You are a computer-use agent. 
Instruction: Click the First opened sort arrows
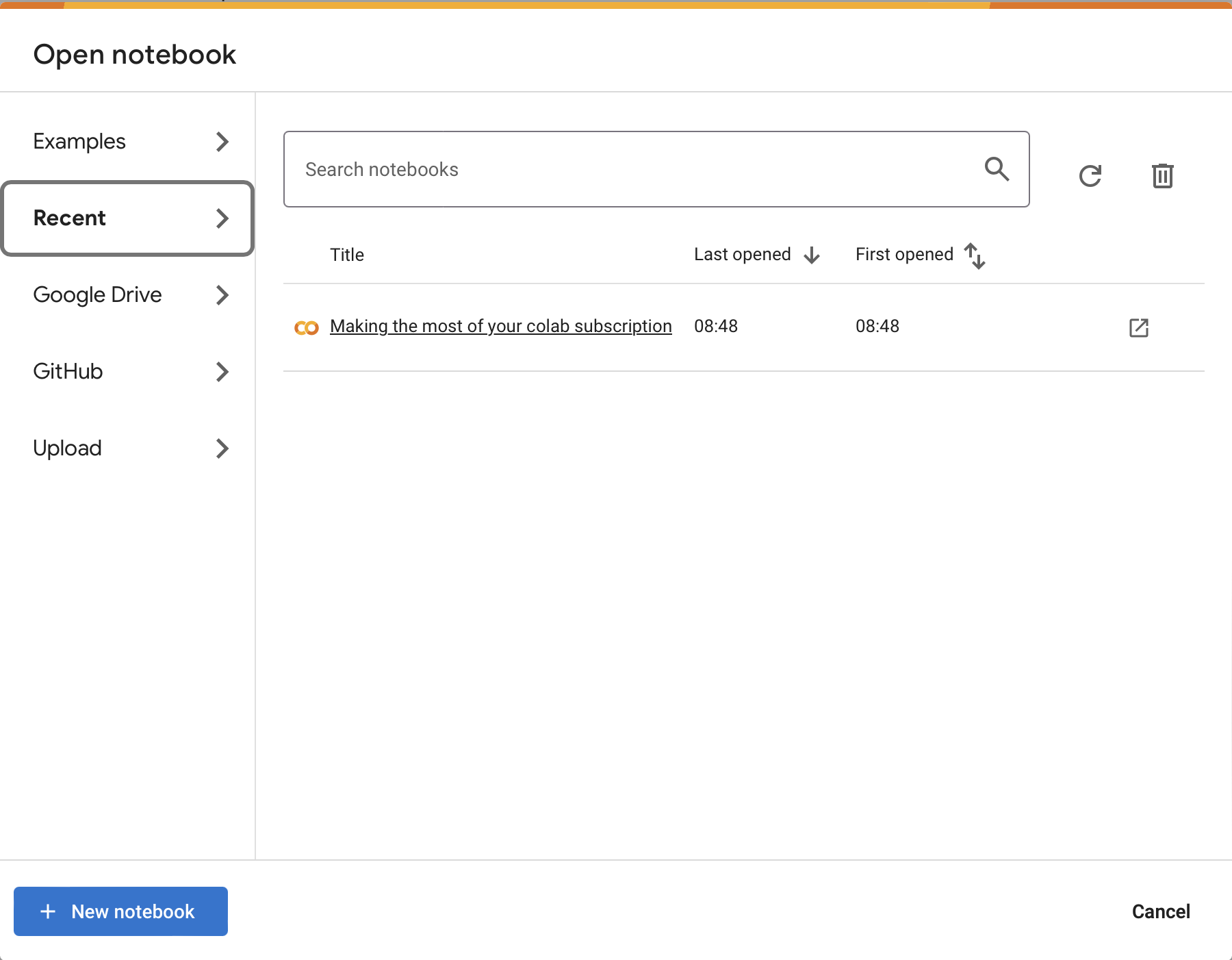(975, 255)
